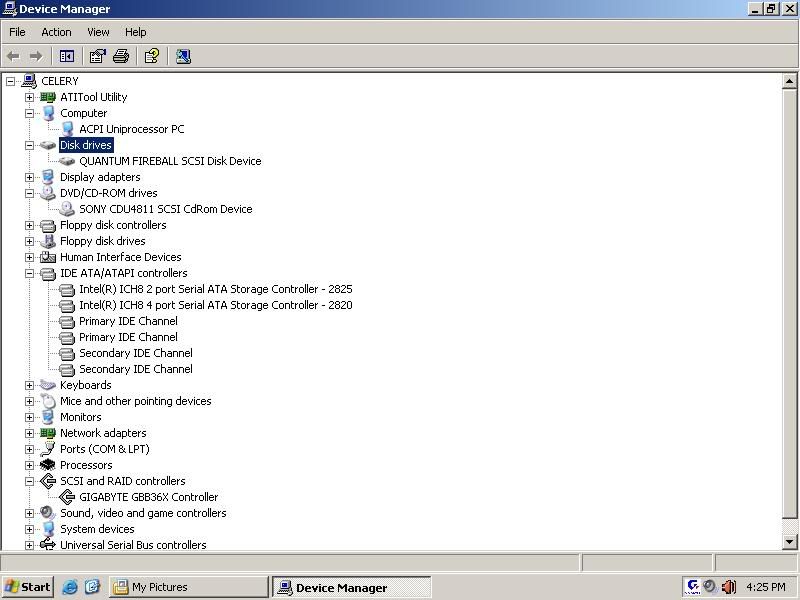Click the Network adapters icon
The width and height of the screenshot is (800, 600).
click(x=48, y=433)
